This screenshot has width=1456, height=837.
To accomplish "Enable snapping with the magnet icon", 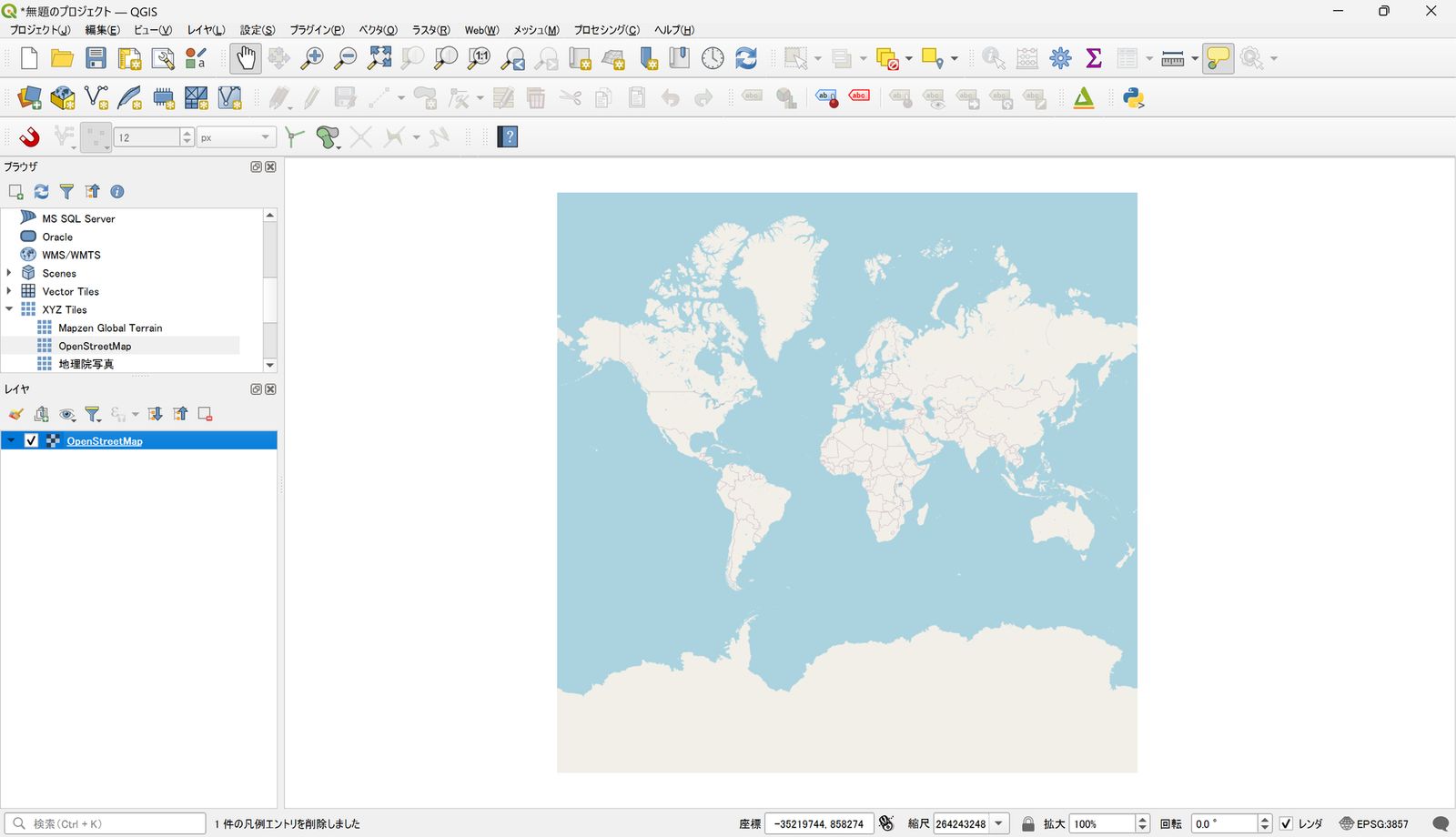I will [x=29, y=137].
